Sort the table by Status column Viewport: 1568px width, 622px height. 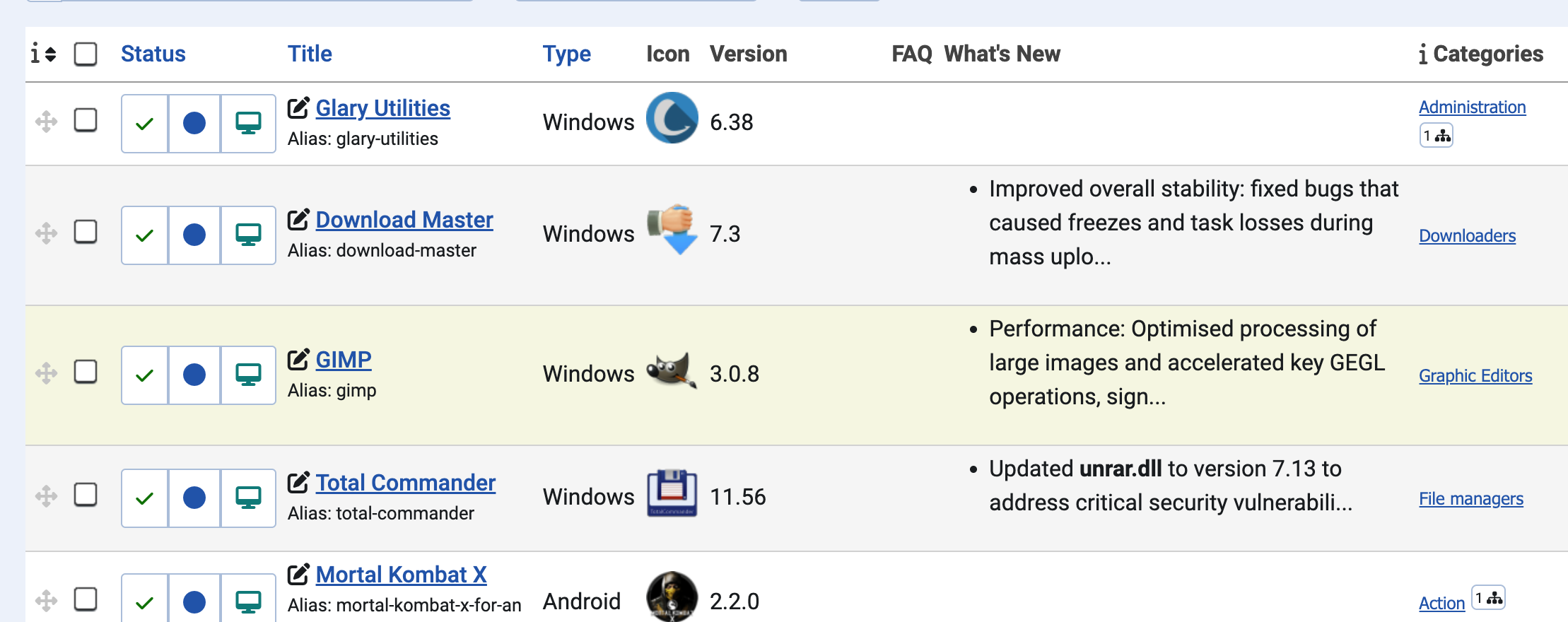(153, 54)
